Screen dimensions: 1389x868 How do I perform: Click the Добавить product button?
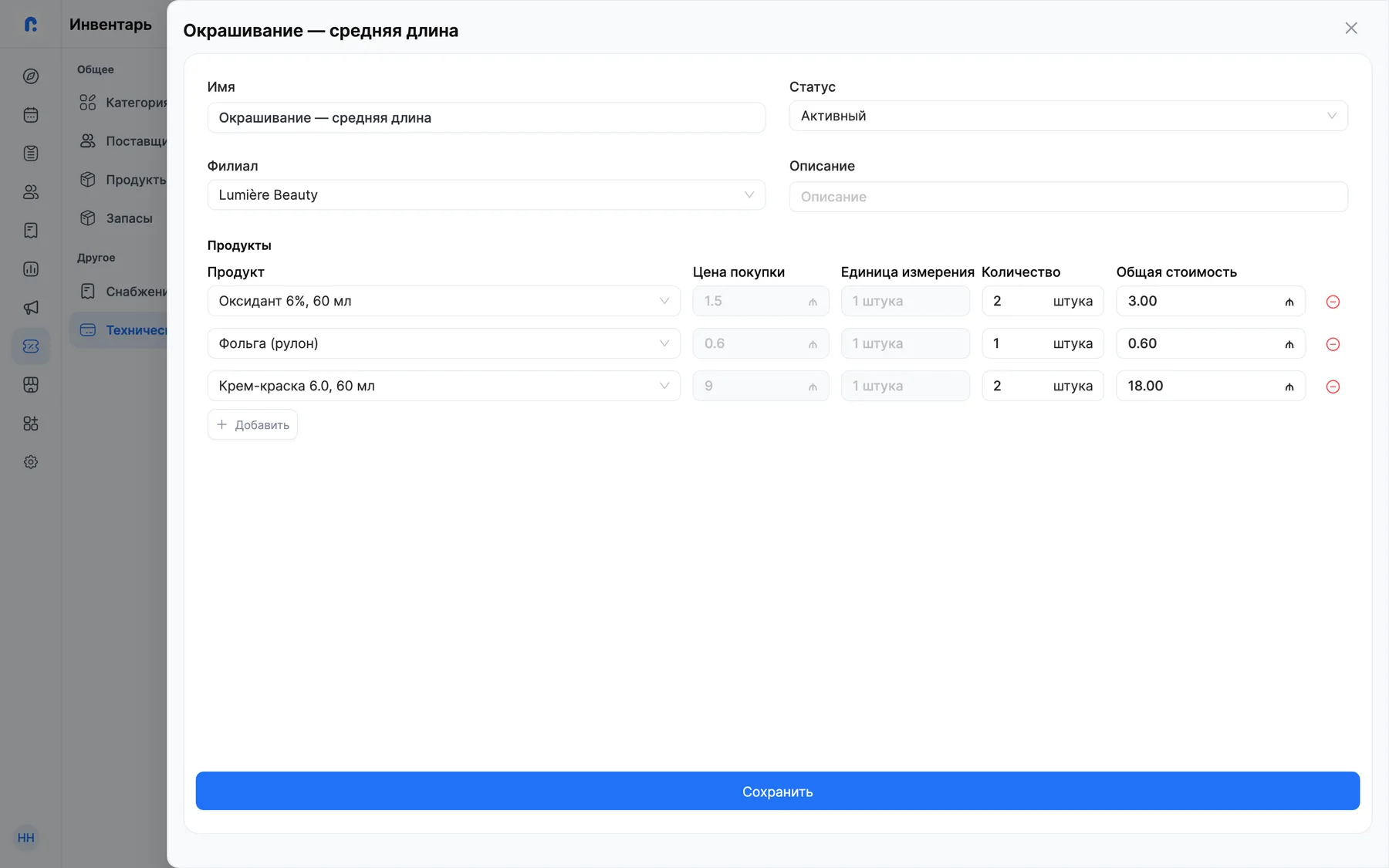point(252,425)
